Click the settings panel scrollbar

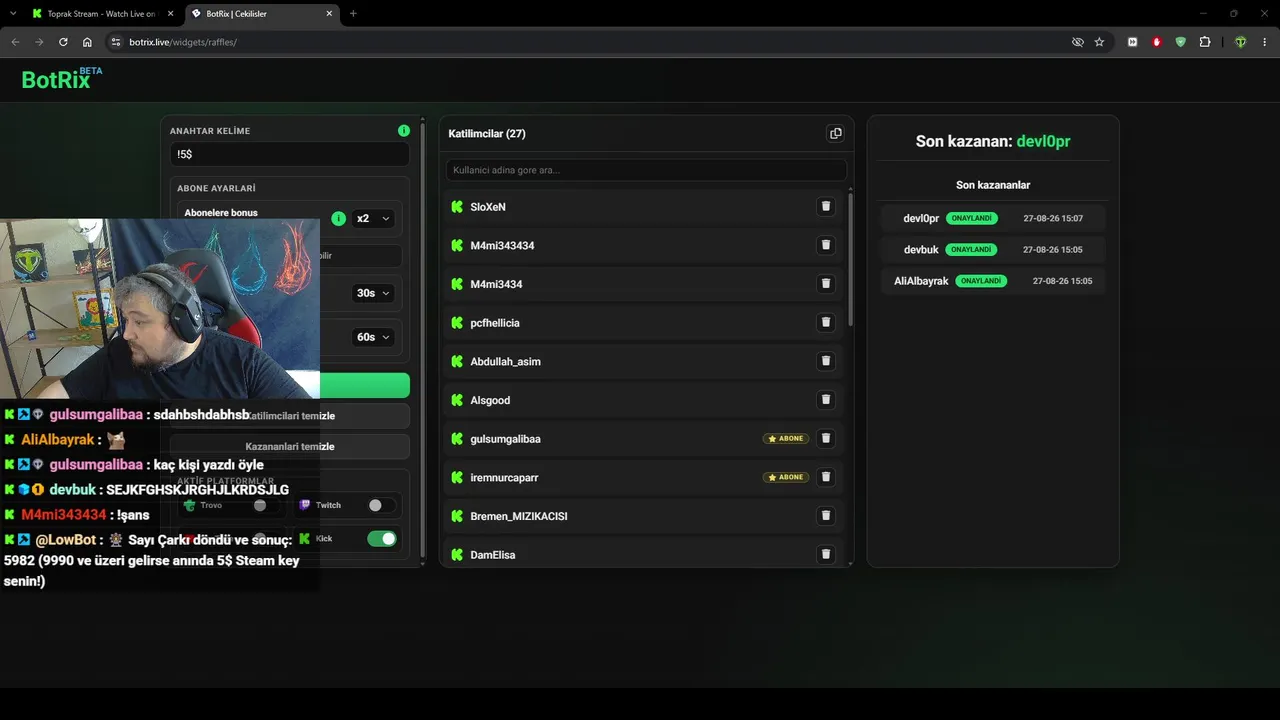pos(423,340)
